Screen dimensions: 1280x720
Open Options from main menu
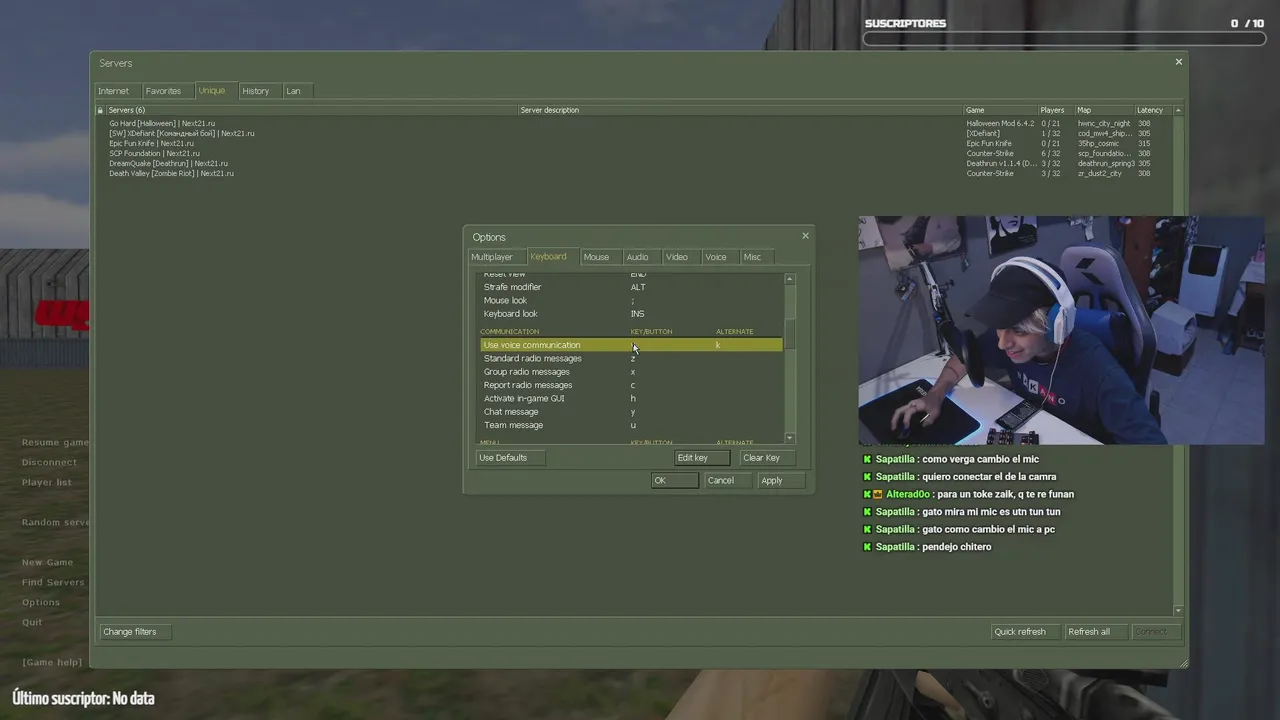(41, 602)
